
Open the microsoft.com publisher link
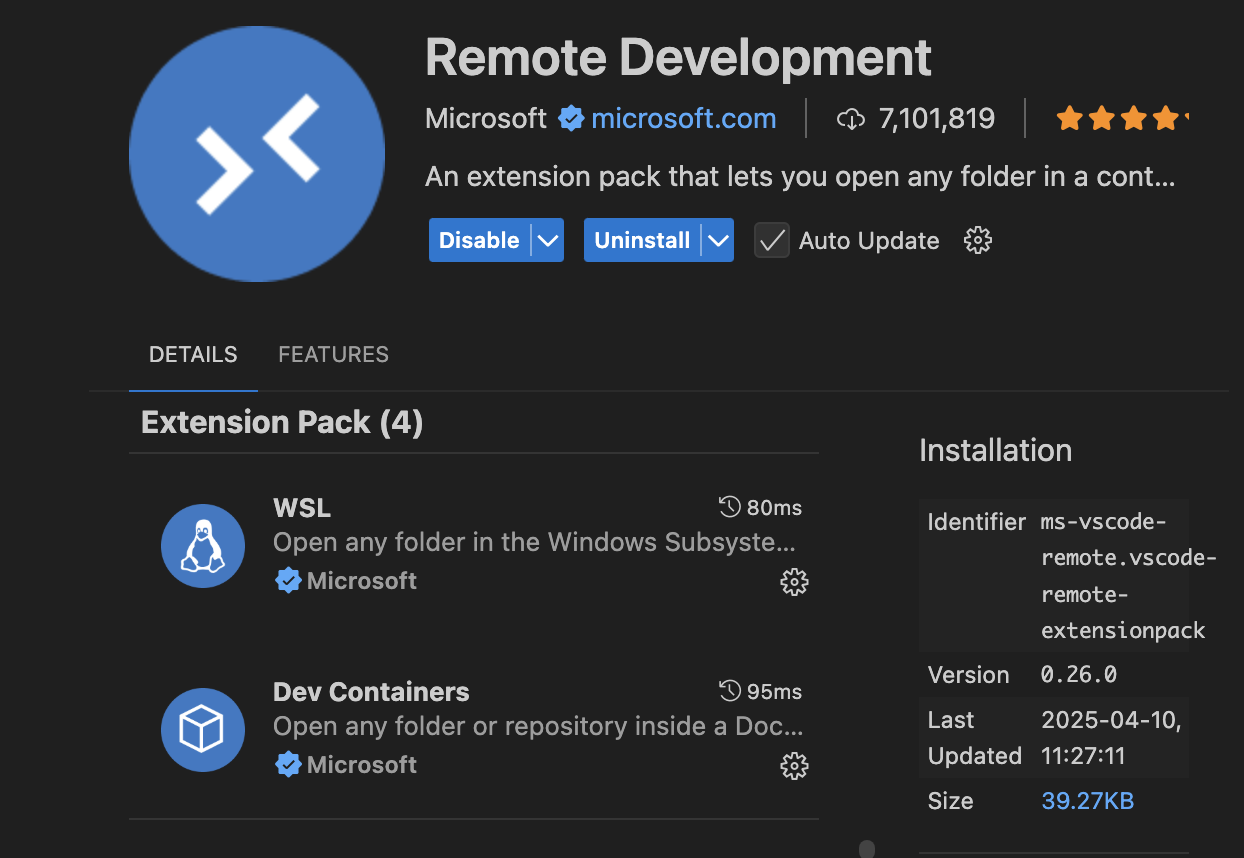pyautogui.click(x=683, y=119)
